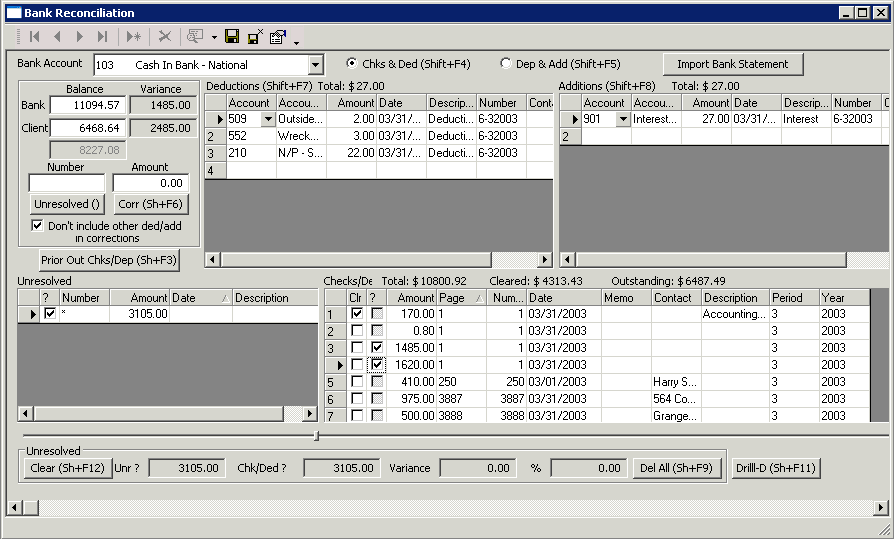Viewport: 894px width, 539px height.
Task: Click the Client balance field 6468.64
Action: coord(88,128)
